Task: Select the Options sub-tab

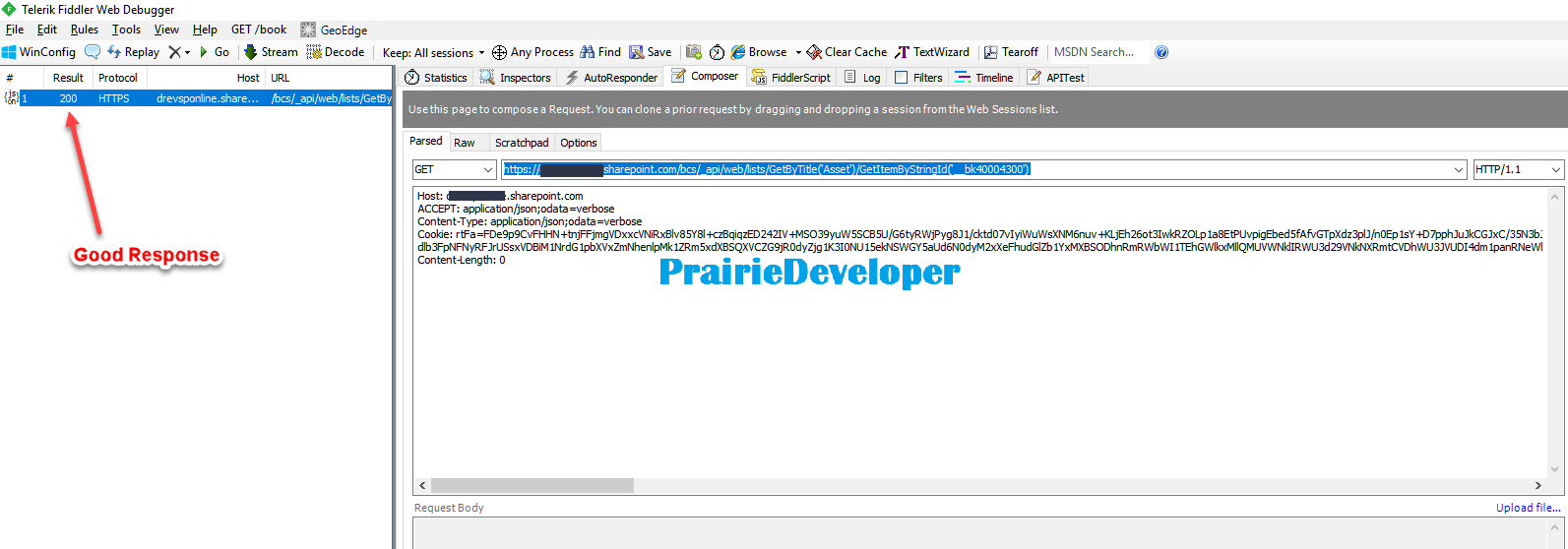Action: 579,143
